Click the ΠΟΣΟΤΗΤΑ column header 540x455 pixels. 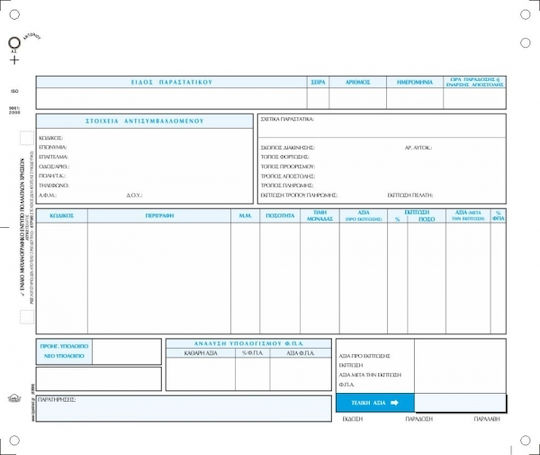(x=280, y=216)
